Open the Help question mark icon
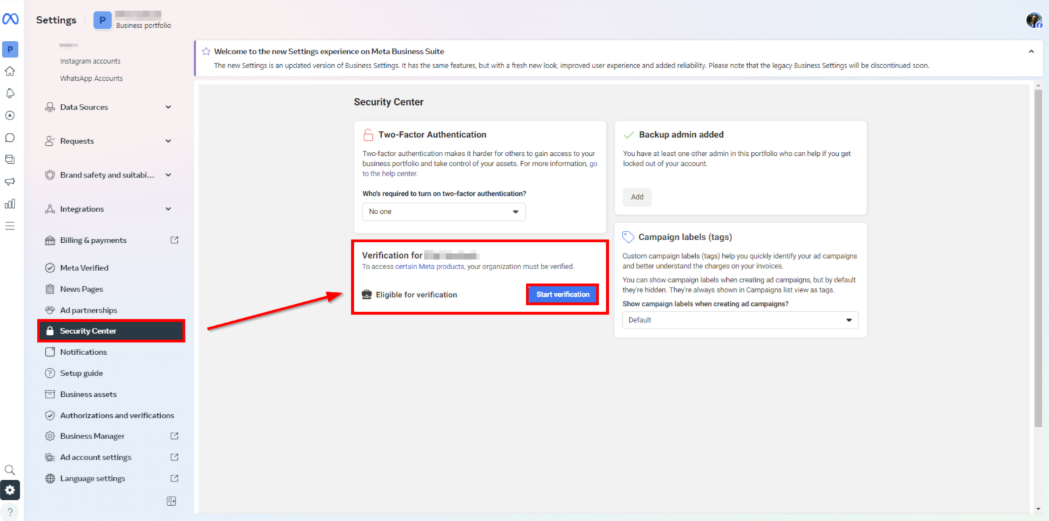This screenshot has height=521, width=1049. pos(10,512)
